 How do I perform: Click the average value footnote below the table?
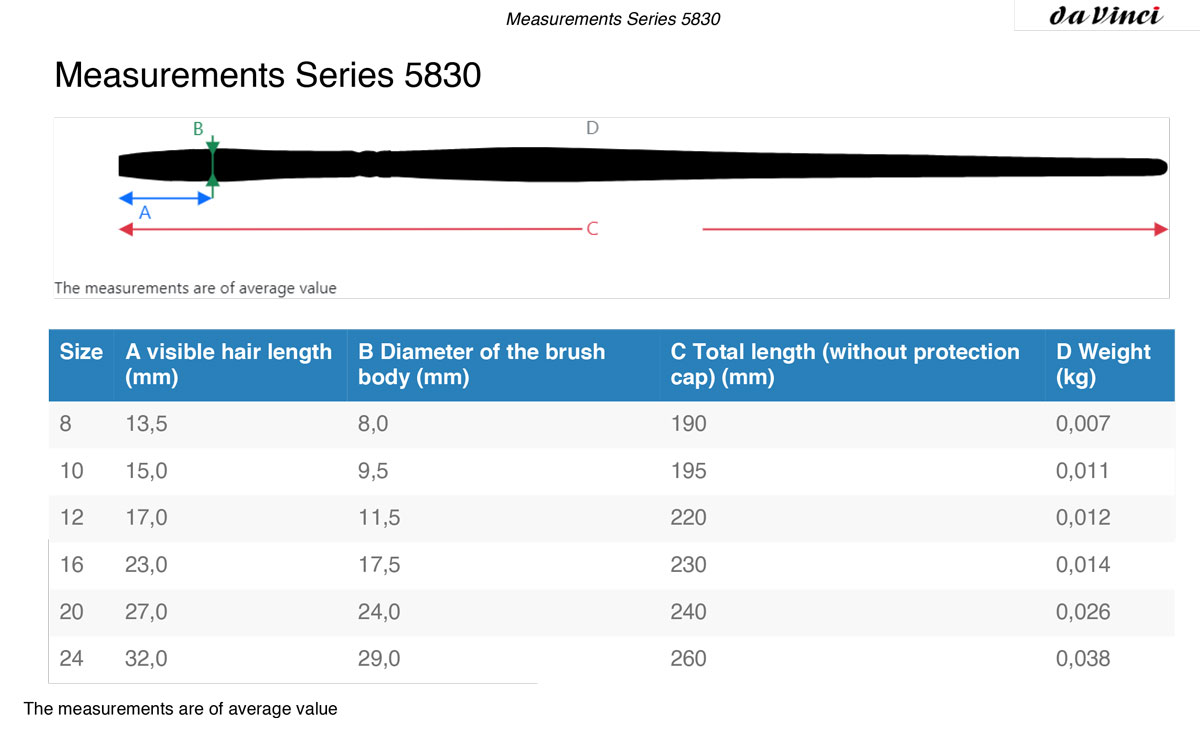pos(181,709)
